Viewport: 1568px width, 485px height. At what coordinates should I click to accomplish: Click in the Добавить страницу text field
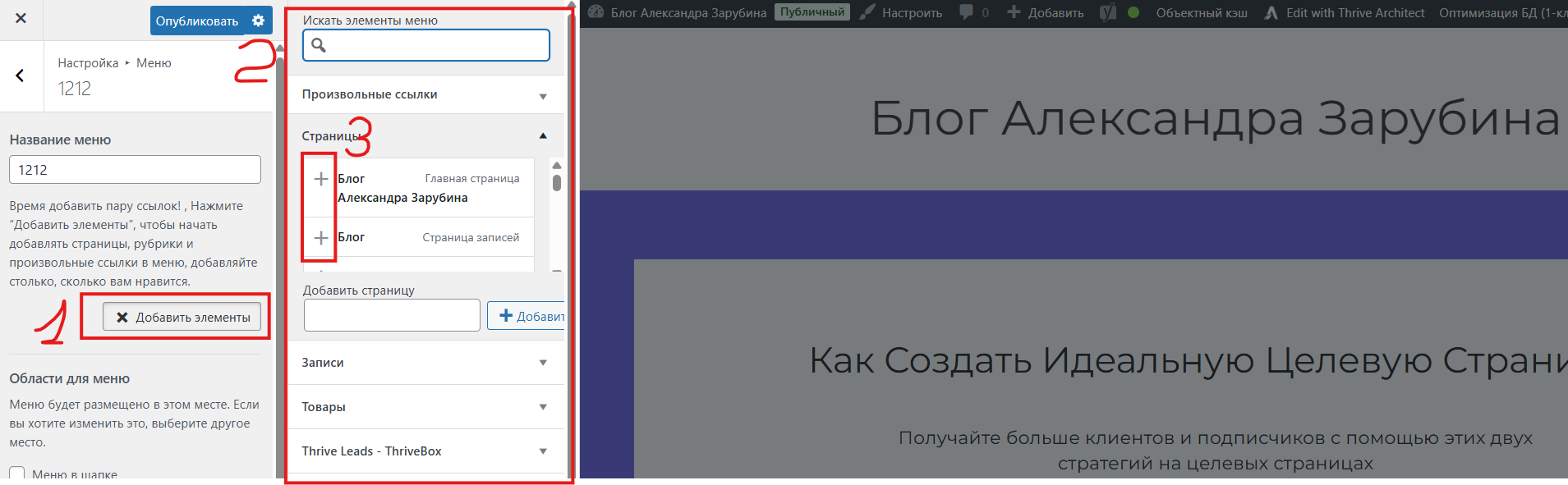[x=392, y=315]
